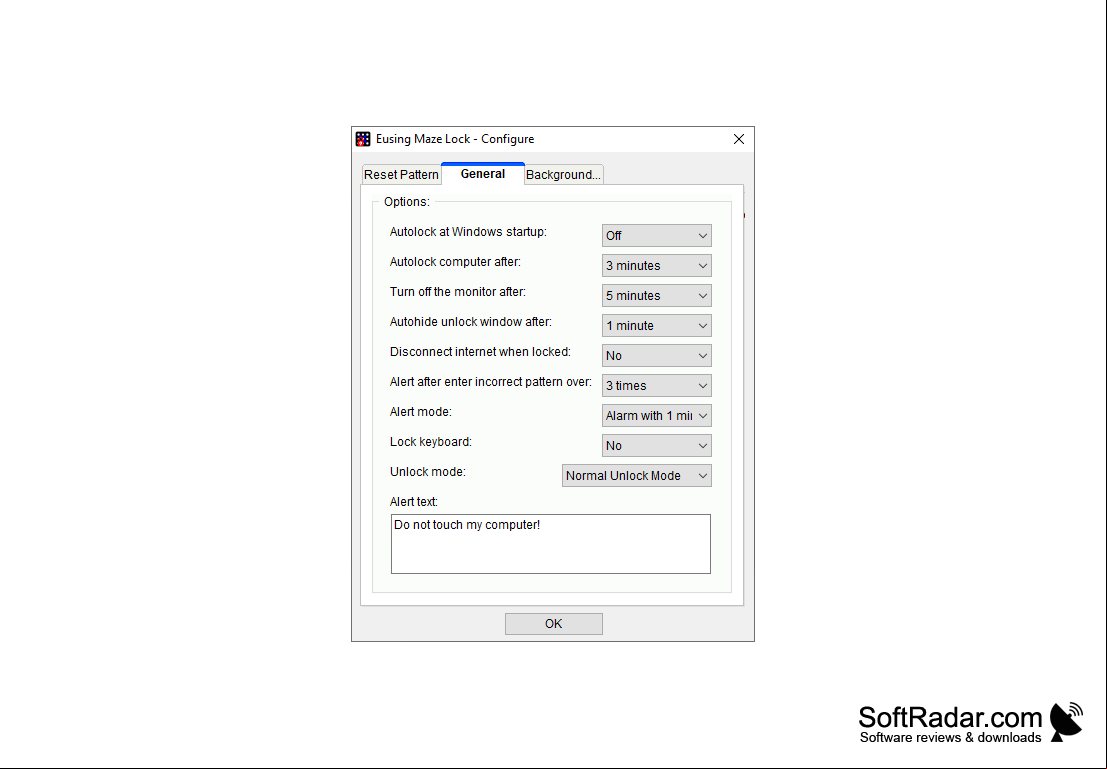This screenshot has width=1107, height=769.
Task: Open the Autolock at Windows startup dropdown
Action: point(657,236)
